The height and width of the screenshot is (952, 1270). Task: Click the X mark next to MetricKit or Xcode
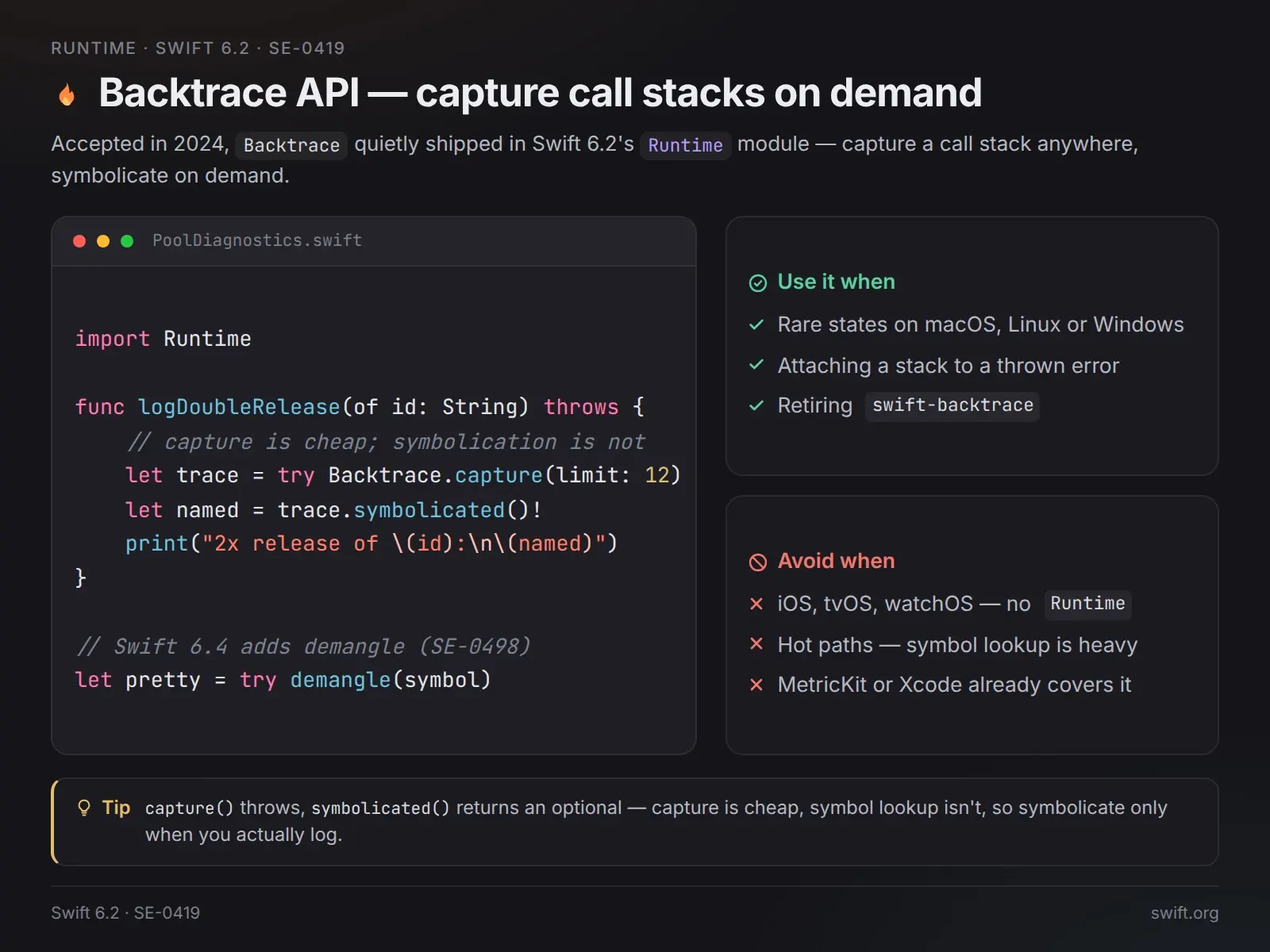756,685
